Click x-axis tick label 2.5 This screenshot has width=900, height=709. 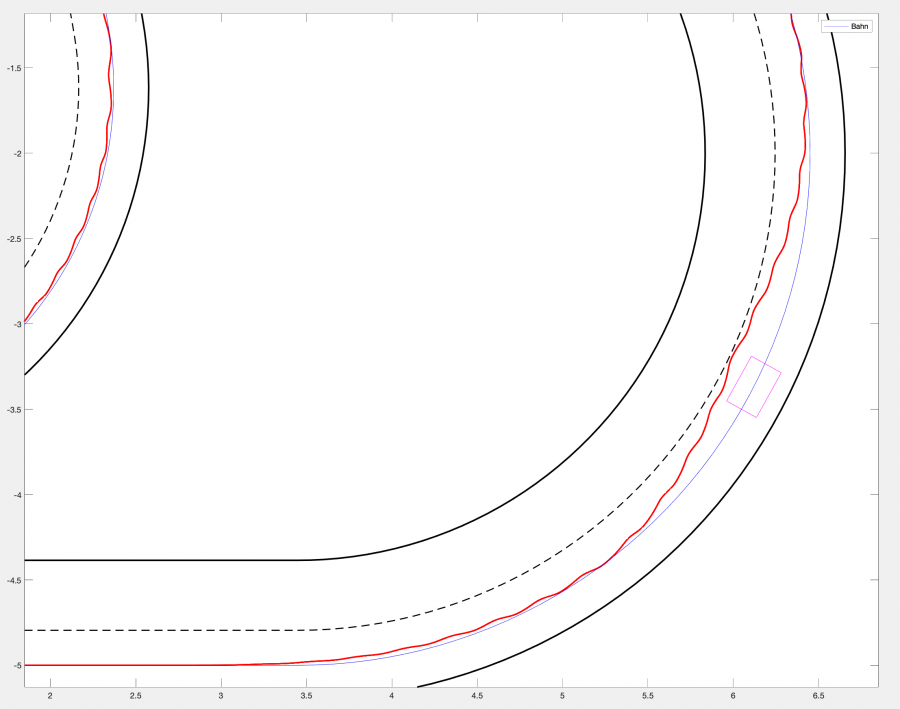point(135,695)
